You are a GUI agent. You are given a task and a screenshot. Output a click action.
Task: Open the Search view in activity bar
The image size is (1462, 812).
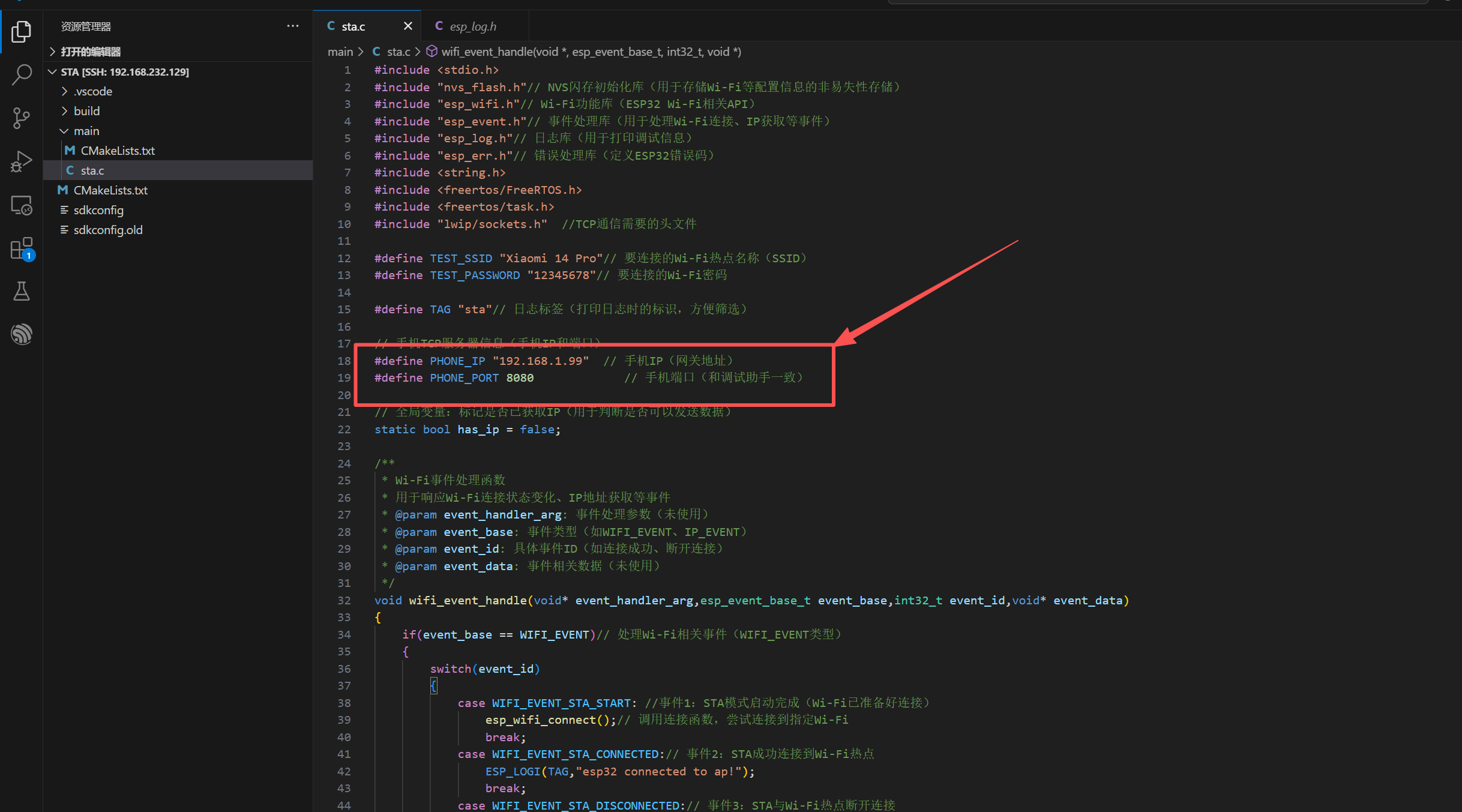[x=22, y=74]
